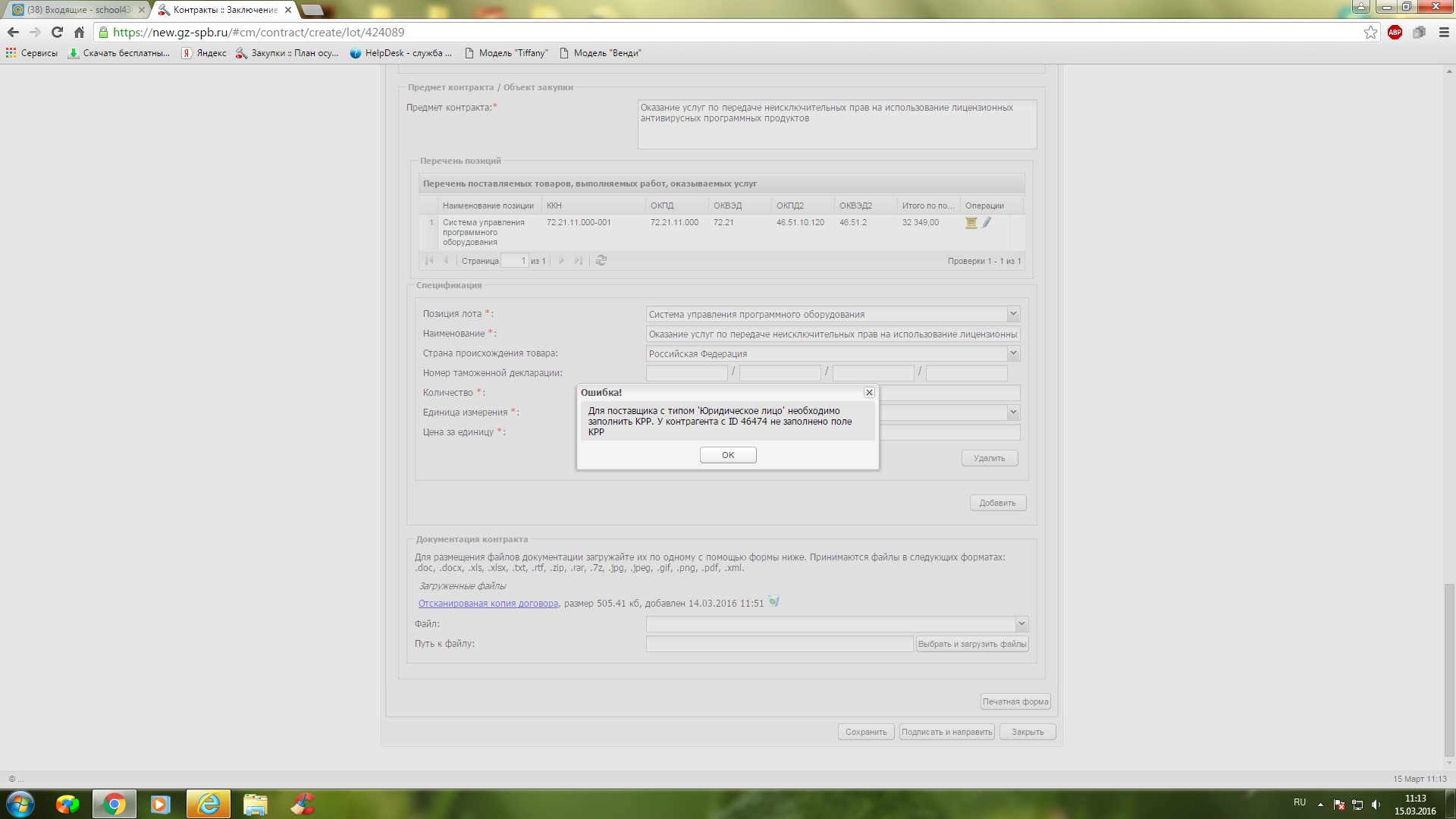
Task: Open Internet Explorer from the taskbar
Action: pos(209,804)
